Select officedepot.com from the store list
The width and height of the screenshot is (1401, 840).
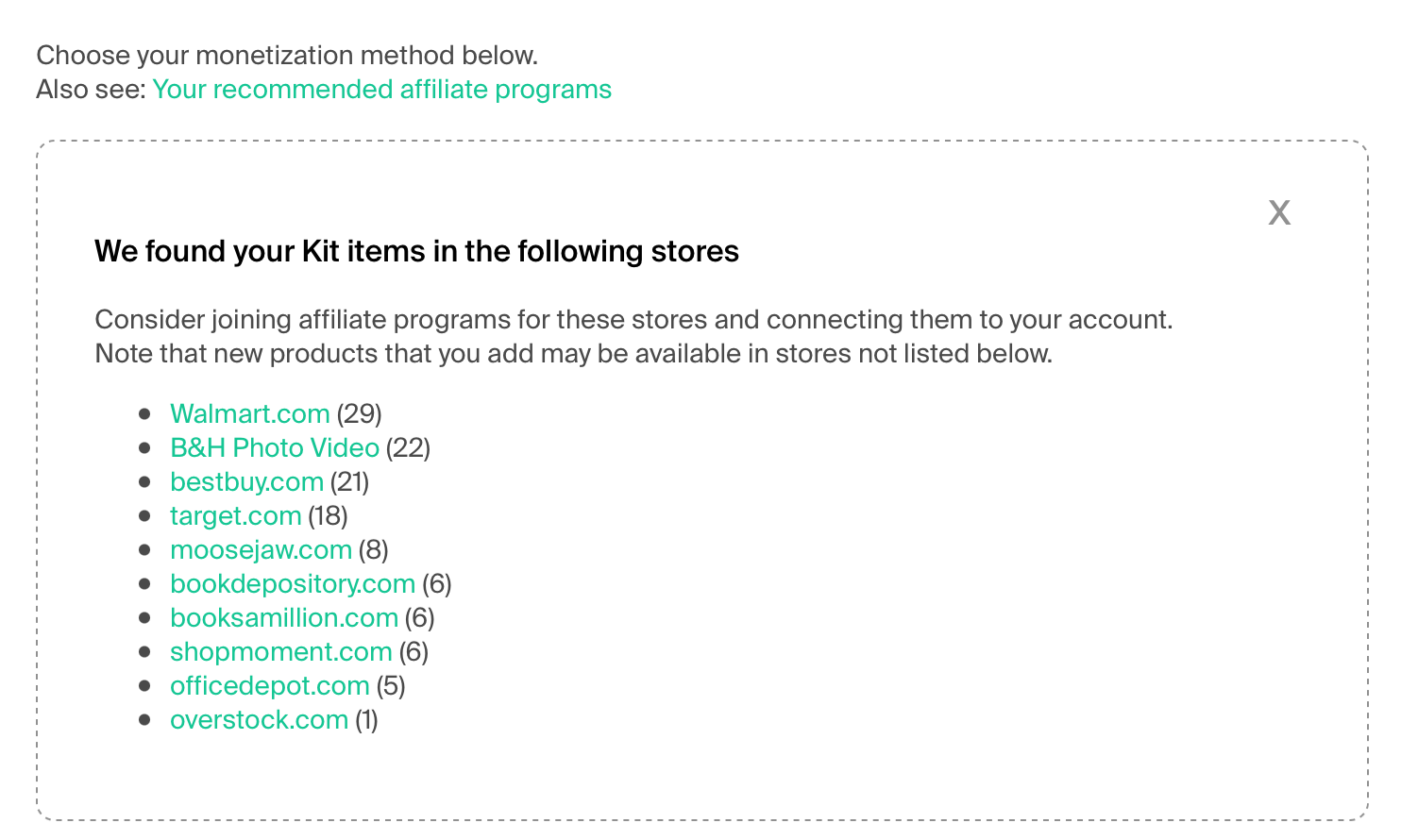(x=269, y=685)
